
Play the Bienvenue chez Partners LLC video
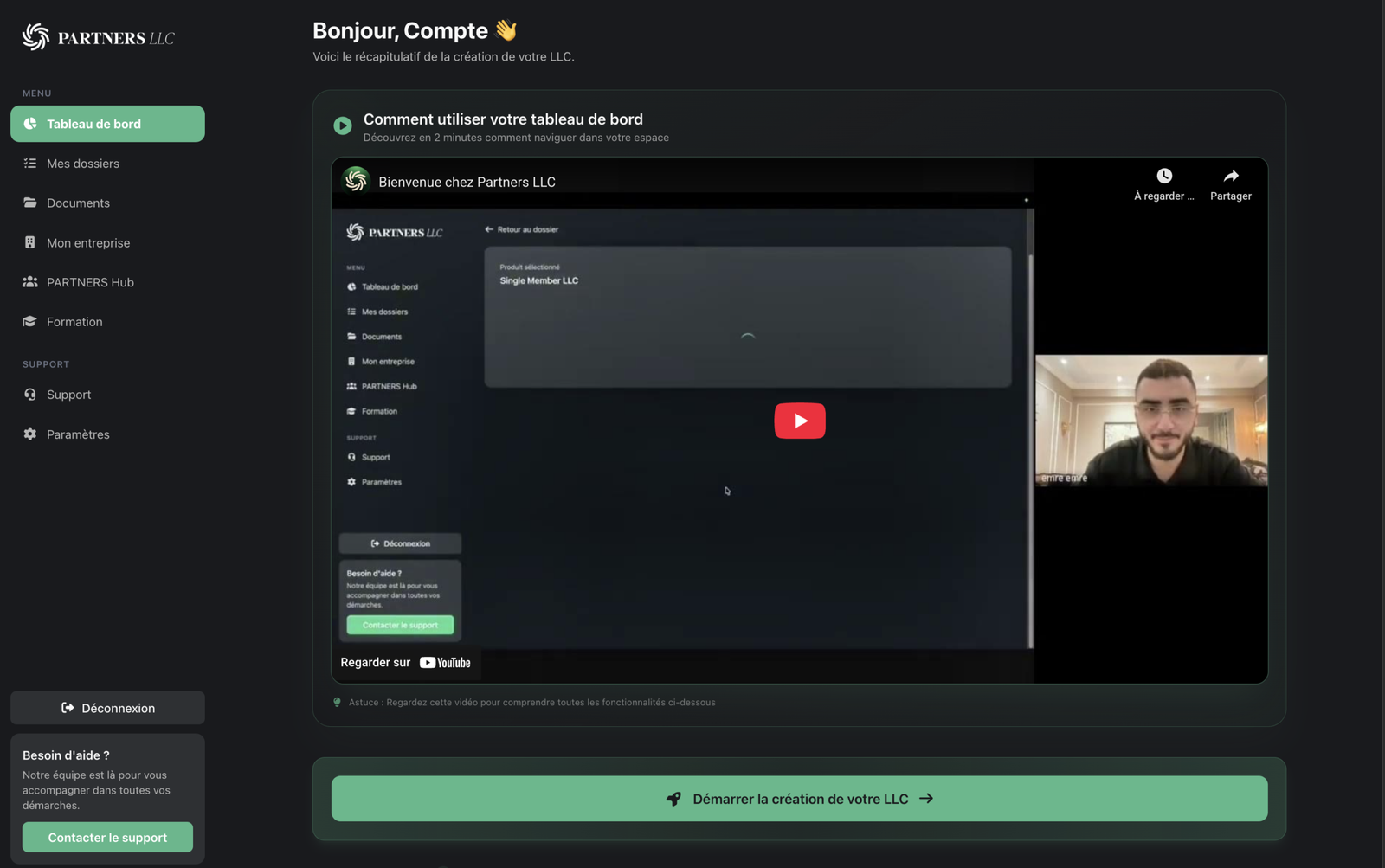click(799, 421)
